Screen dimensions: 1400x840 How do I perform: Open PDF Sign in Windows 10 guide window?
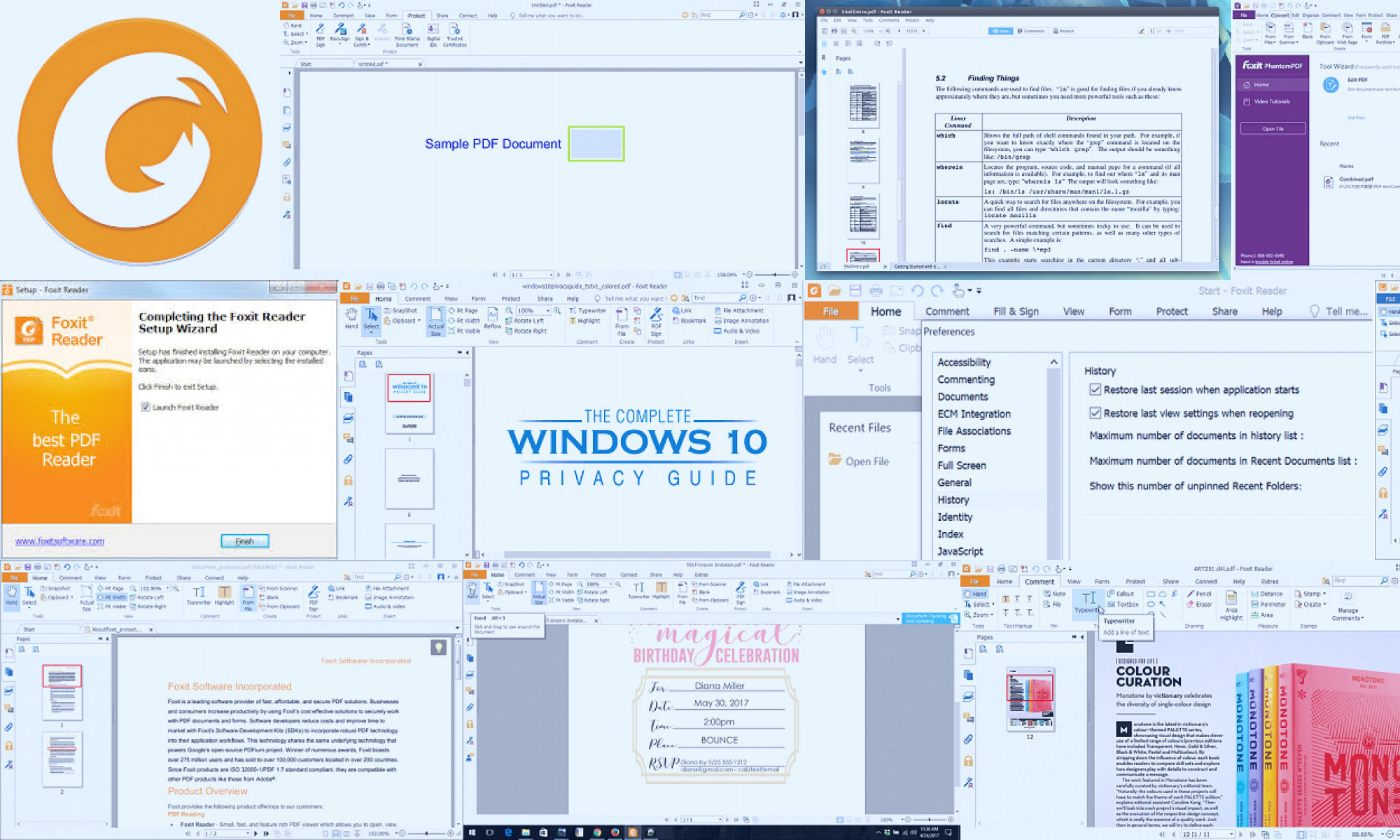coord(656,321)
